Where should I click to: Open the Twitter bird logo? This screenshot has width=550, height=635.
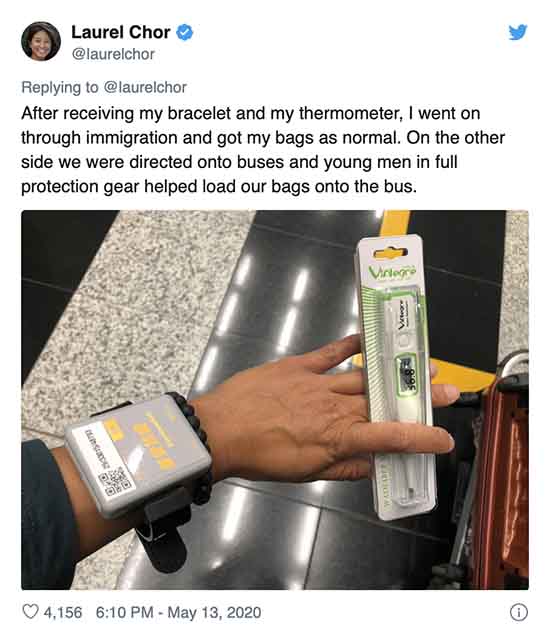(518, 32)
